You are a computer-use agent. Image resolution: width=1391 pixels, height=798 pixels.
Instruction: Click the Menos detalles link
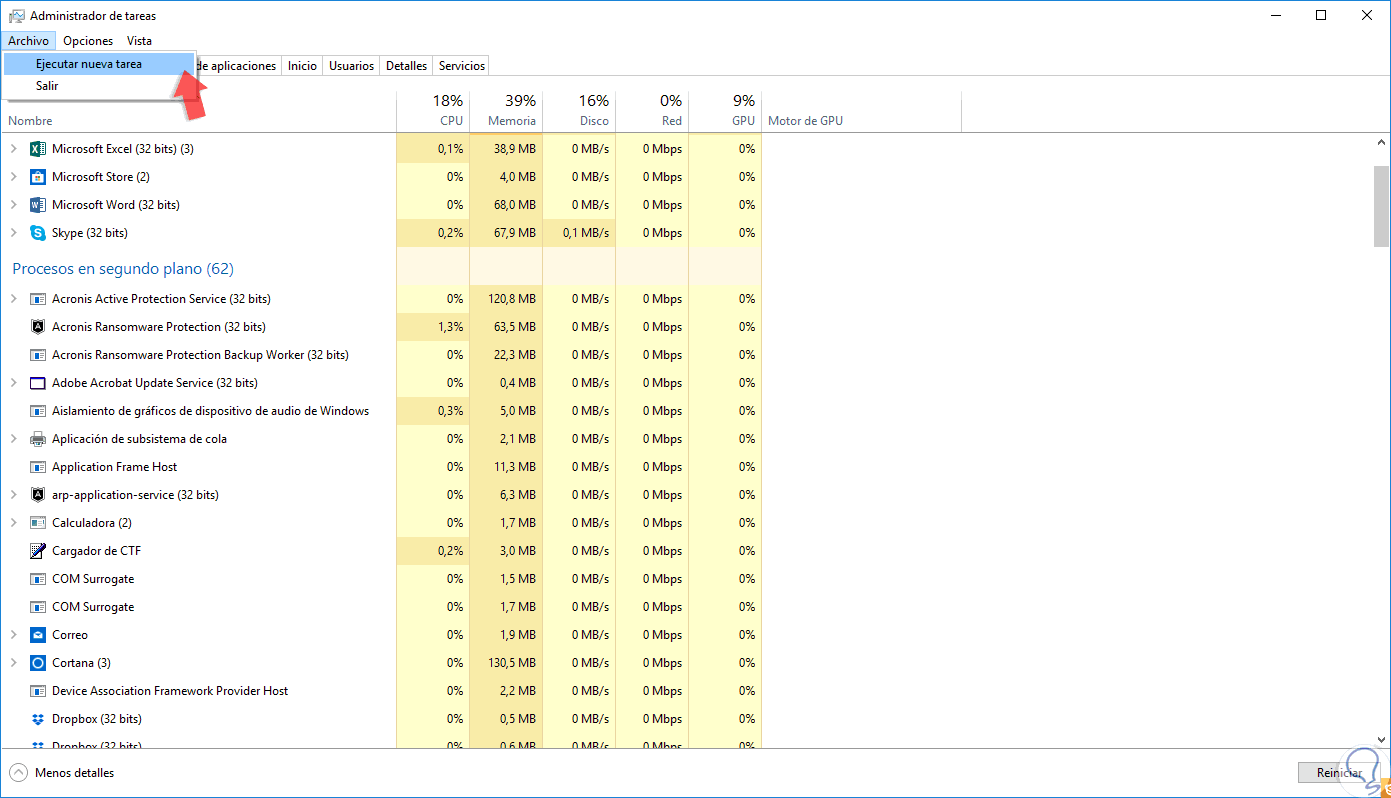(74, 773)
